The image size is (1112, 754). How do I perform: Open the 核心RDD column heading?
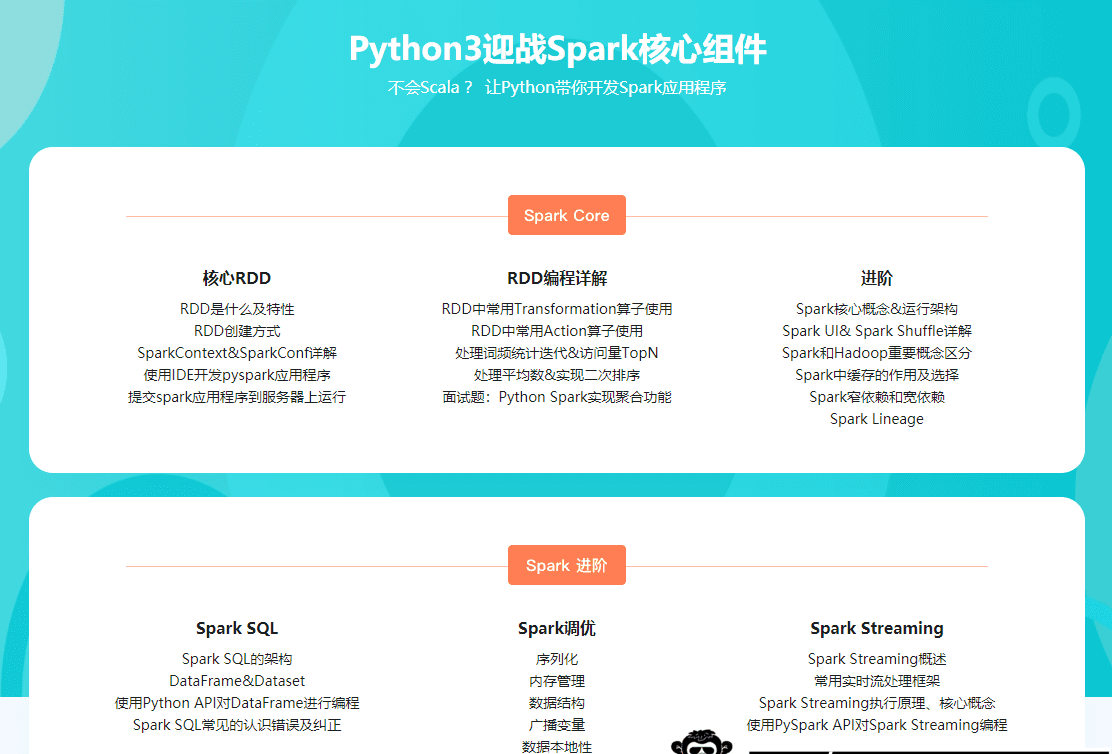[x=236, y=278]
